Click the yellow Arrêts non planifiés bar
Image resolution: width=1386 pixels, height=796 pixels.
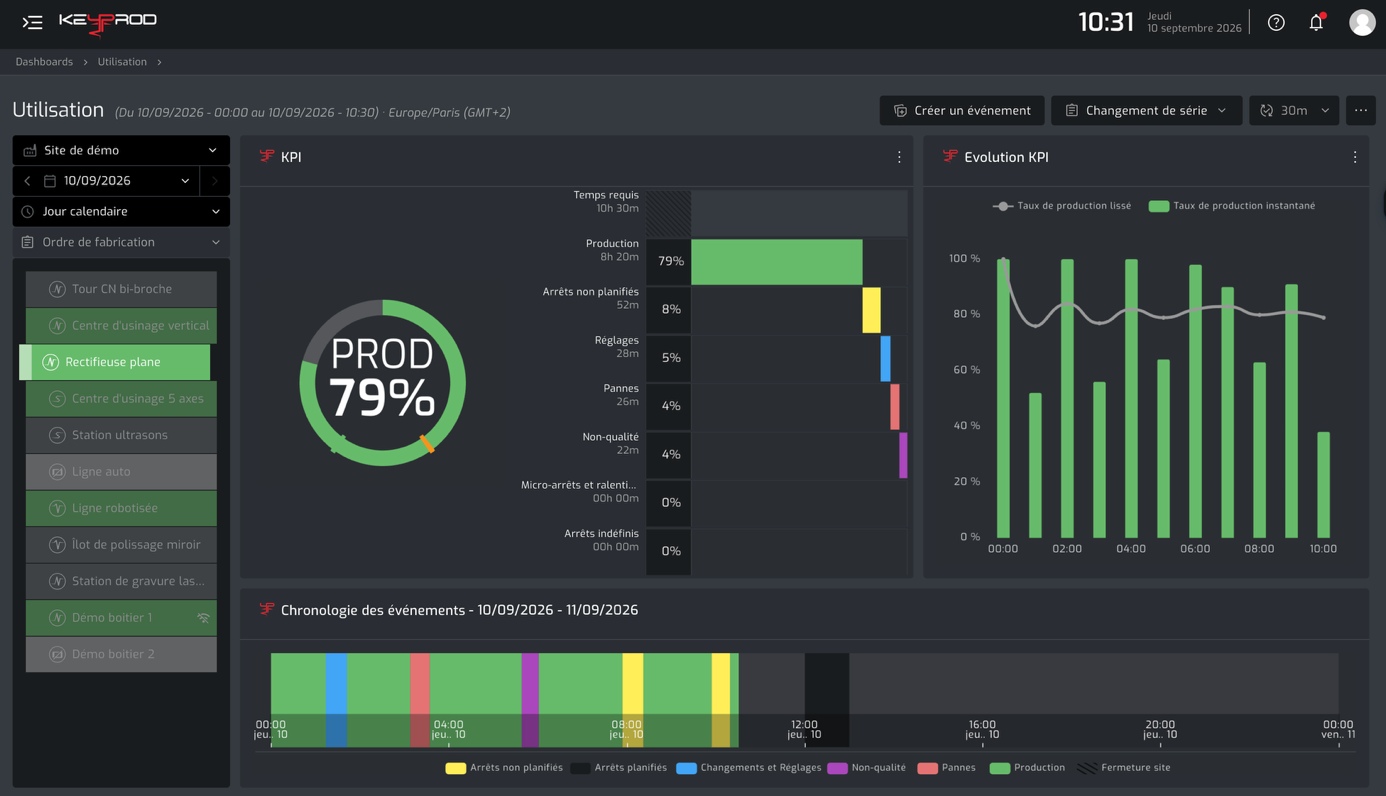tap(872, 310)
